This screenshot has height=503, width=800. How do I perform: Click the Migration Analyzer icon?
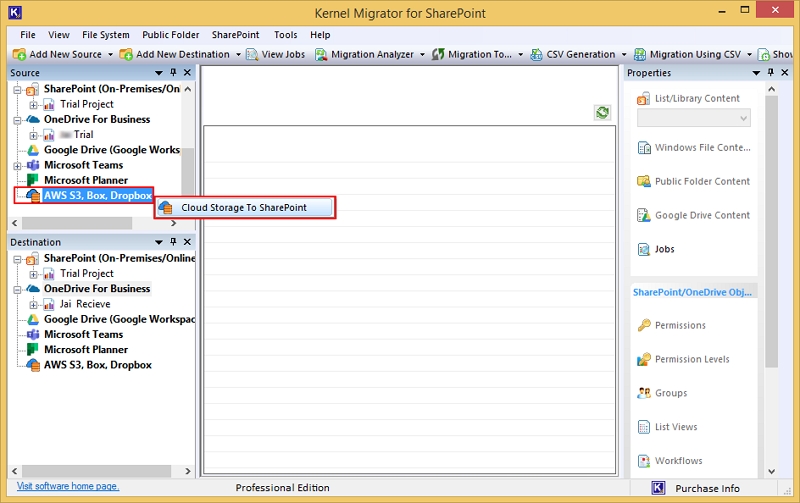point(320,55)
